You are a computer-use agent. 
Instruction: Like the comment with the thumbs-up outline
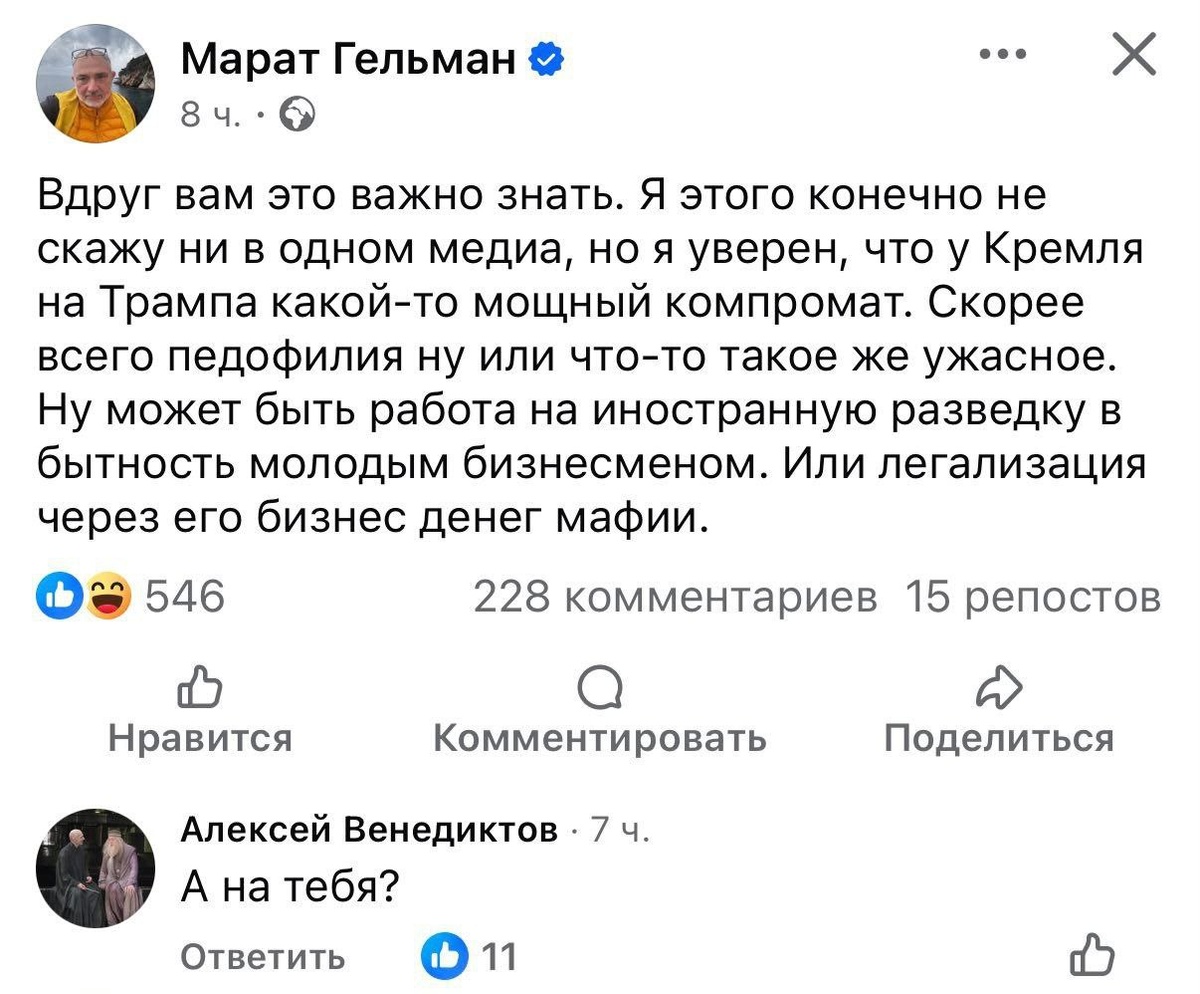point(1091,955)
